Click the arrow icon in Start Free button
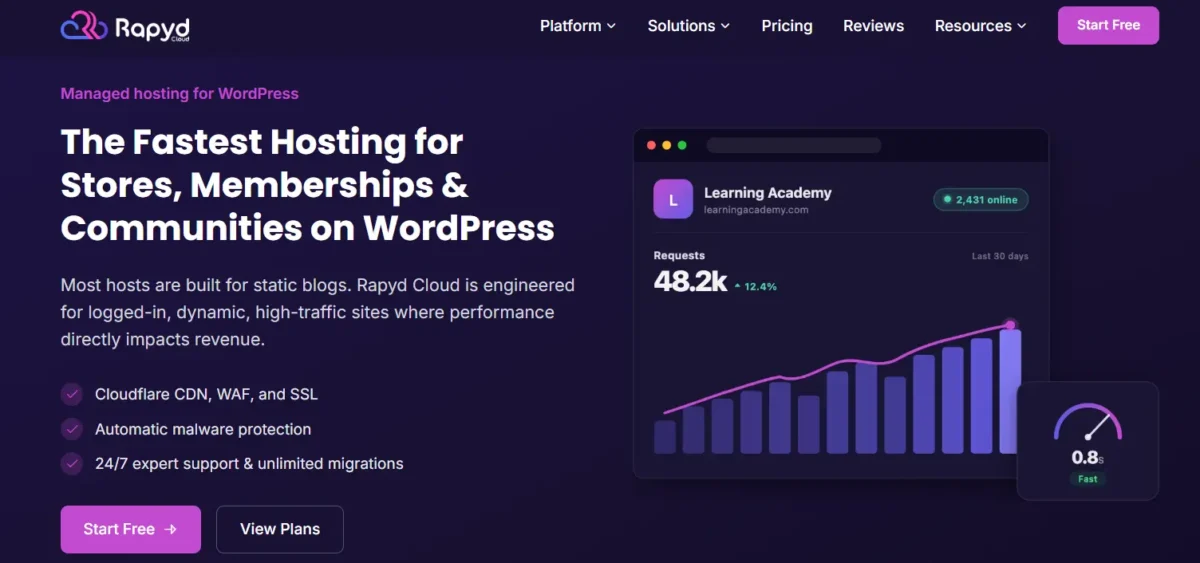The image size is (1200, 563). (x=171, y=529)
